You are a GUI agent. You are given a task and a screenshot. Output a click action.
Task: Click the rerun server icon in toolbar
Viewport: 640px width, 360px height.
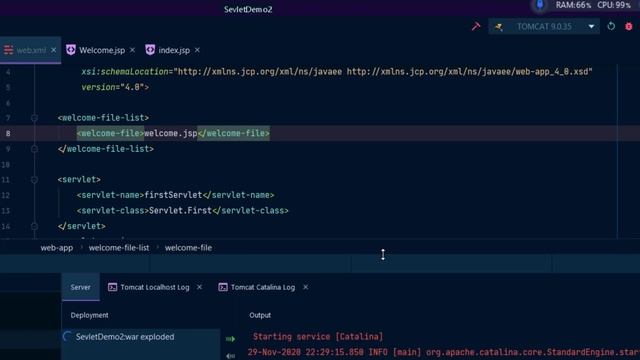pos(611,27)
